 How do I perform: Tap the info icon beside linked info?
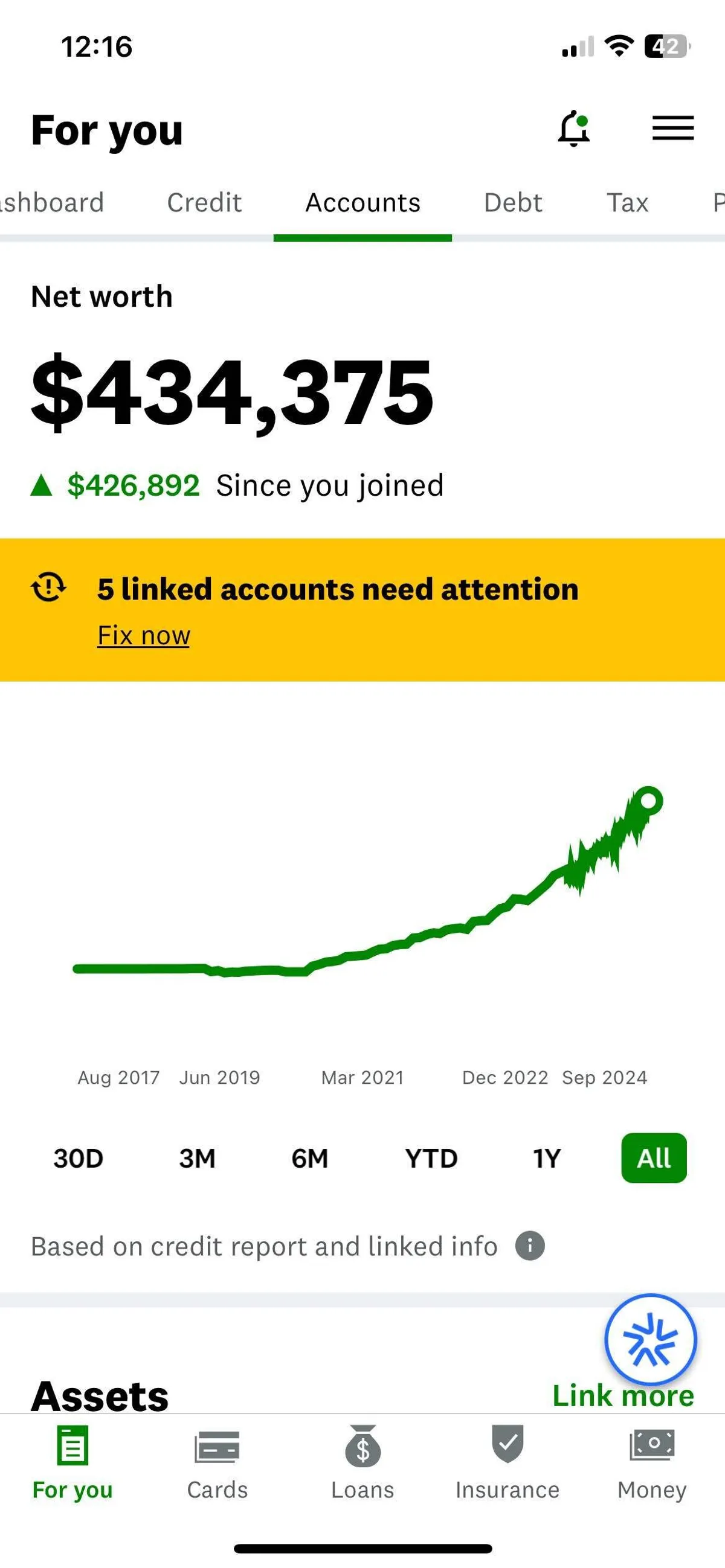coord(529,1246)
